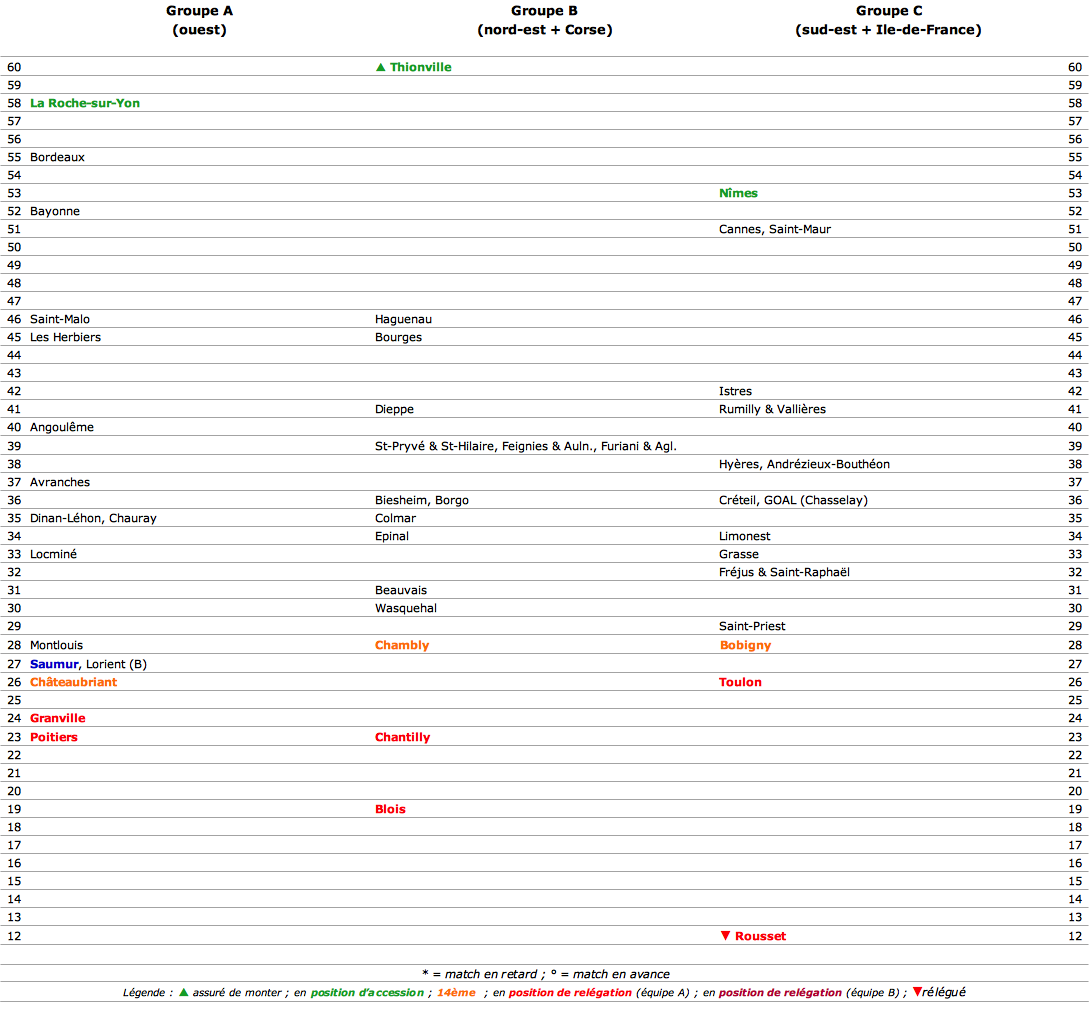The image size is (1091, 1023).
Task: Select the Groupe C (sud-est + Ile-de-France) header
Action: click(x=889, y=20)
